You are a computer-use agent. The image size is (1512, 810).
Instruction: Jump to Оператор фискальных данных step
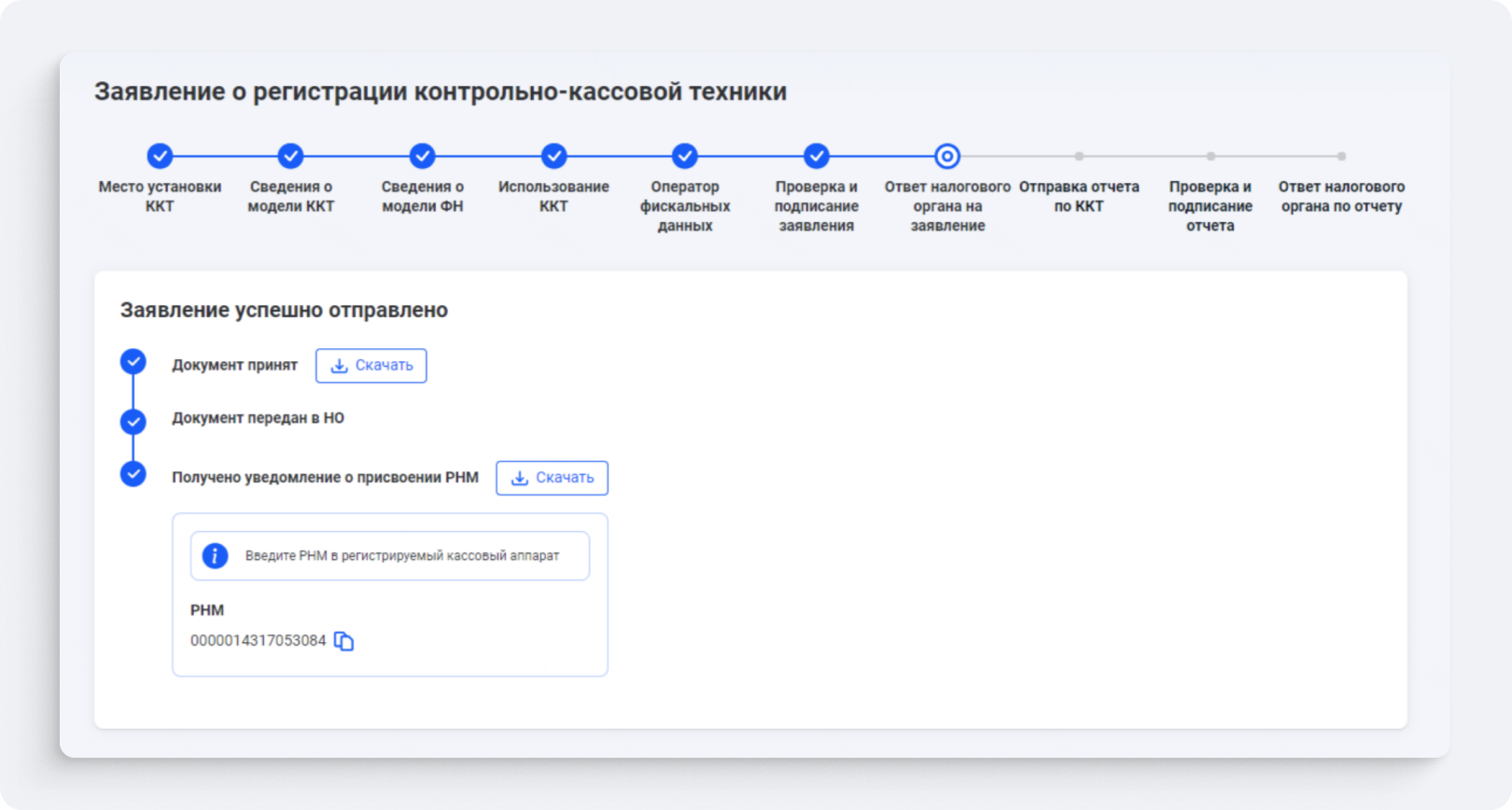[x=685, y=156]
